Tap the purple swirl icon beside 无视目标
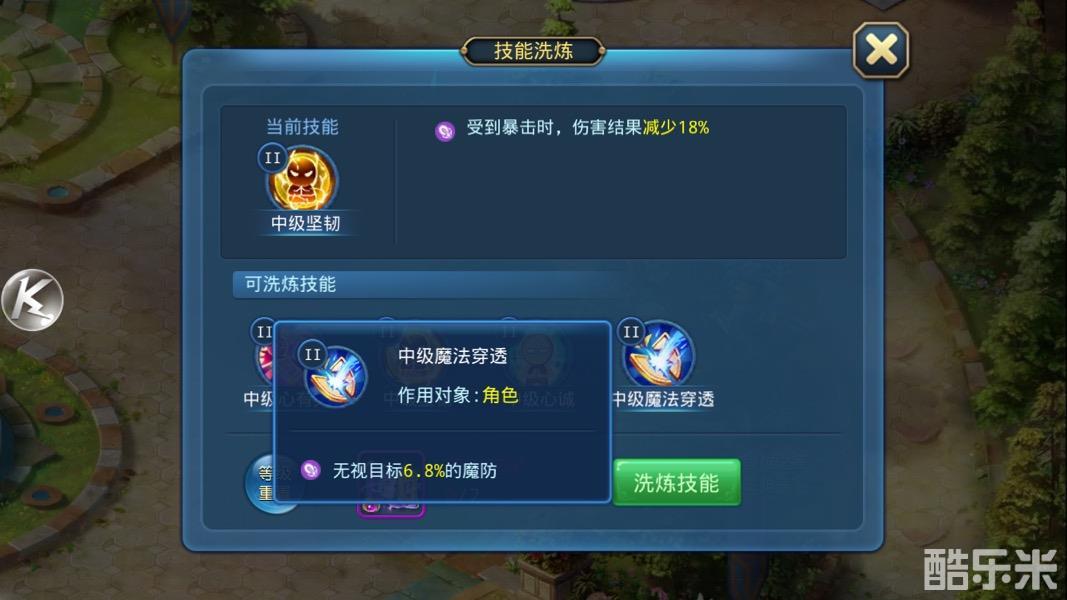 click(310, 469)
